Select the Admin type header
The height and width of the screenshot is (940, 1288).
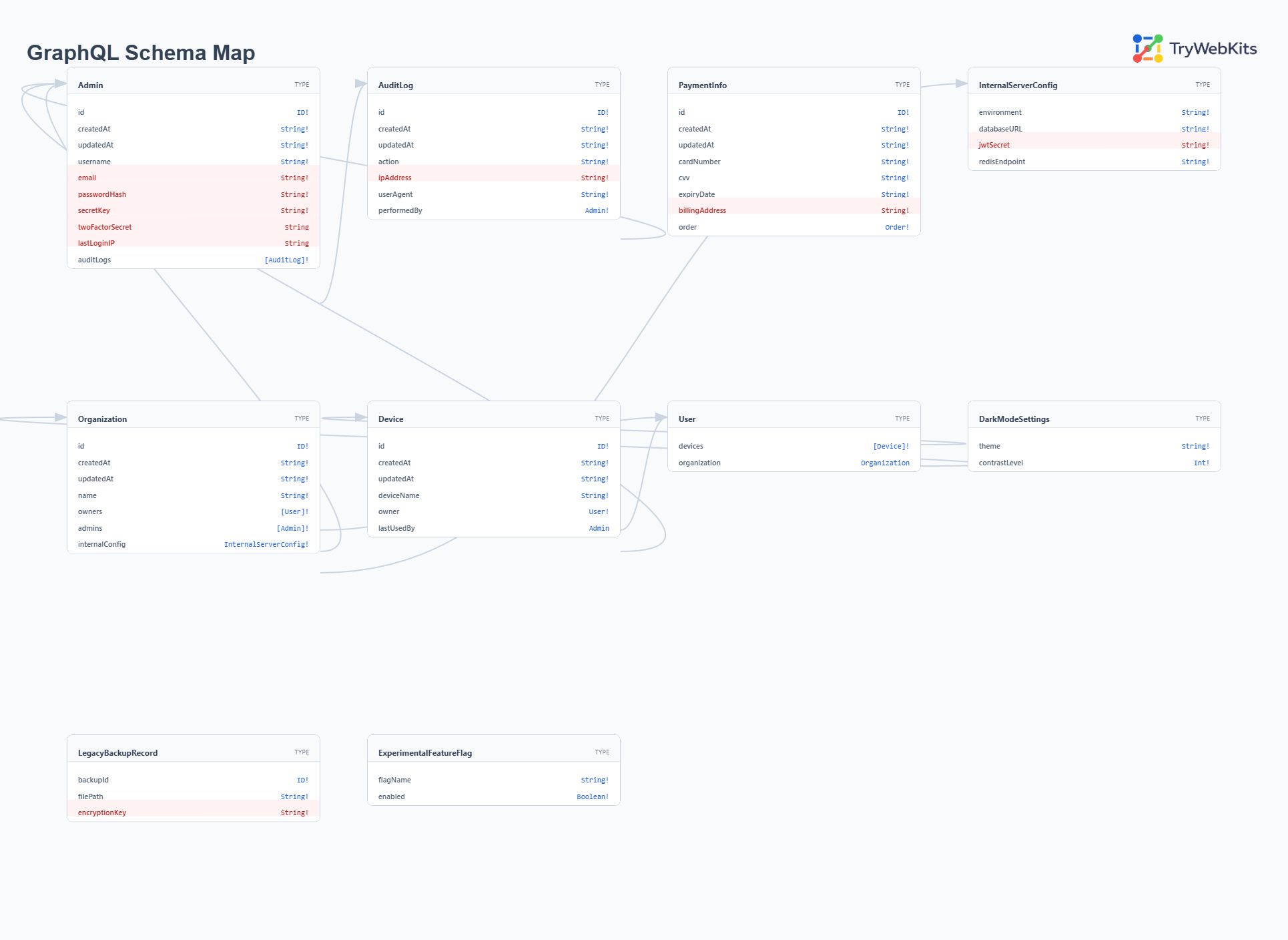(x=91, y=85)
